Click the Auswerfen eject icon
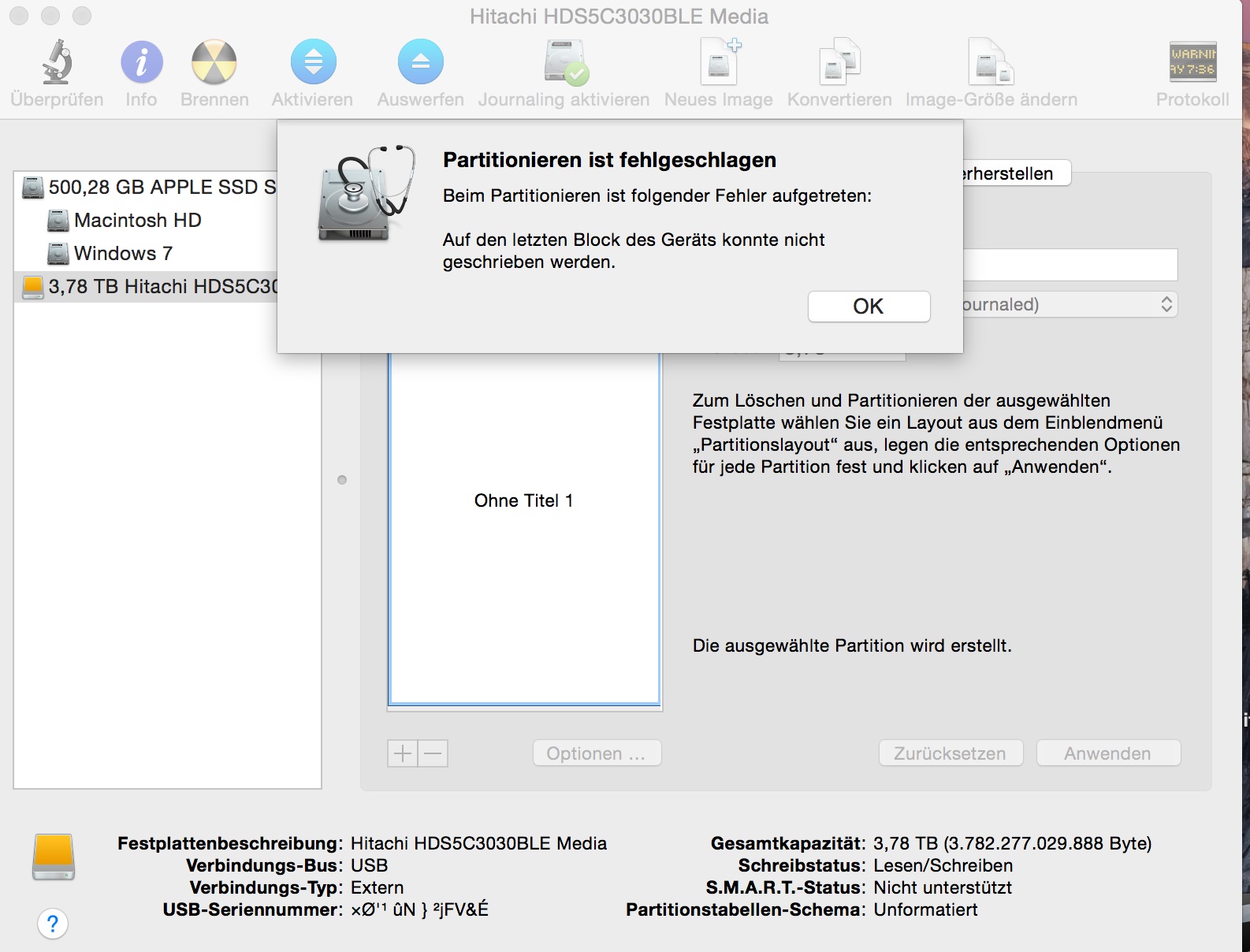 tap(420, 62)
